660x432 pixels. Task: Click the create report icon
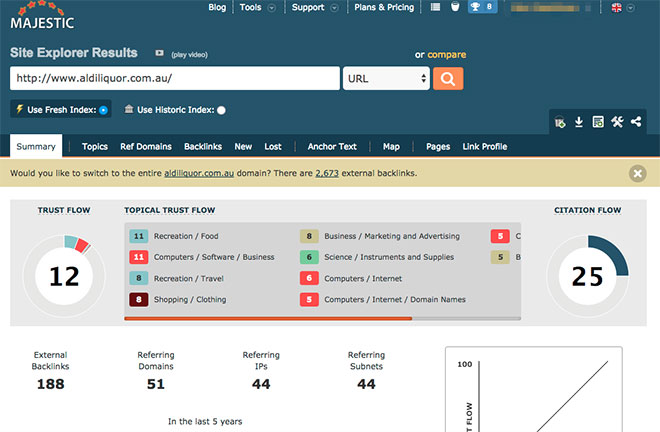598,122
